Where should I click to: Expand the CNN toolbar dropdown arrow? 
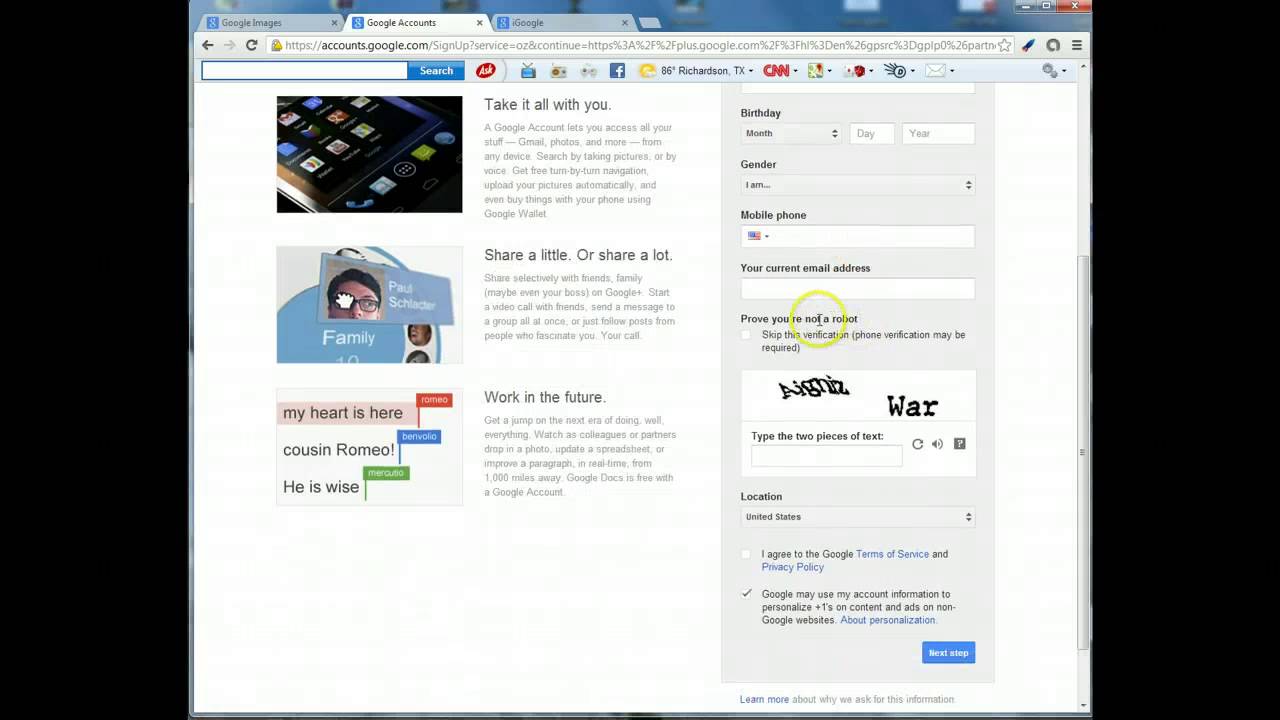tap(796, 71)
